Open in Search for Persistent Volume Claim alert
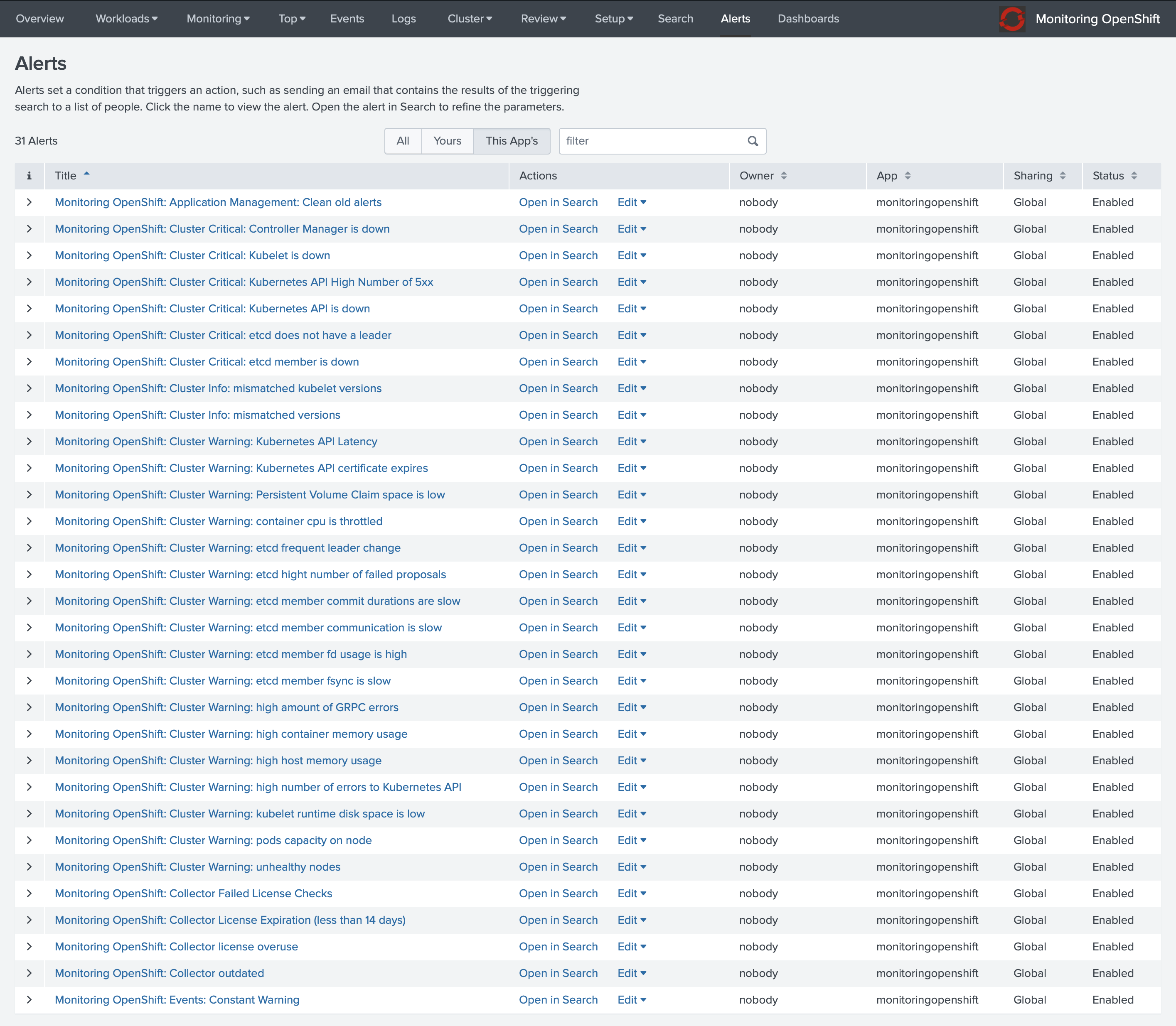Screen dimensions: 1176x1026 pyautogui.click(x=558, y=495)
